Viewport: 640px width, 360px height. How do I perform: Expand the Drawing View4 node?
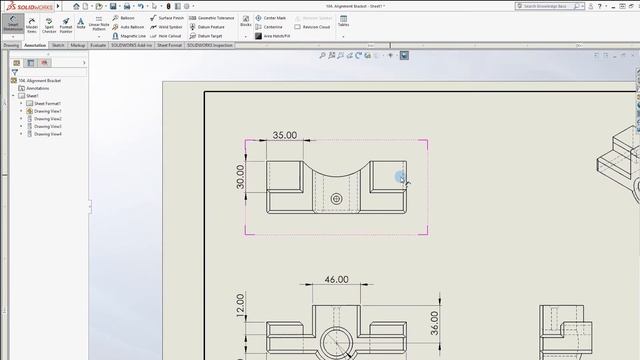point(21,134)
